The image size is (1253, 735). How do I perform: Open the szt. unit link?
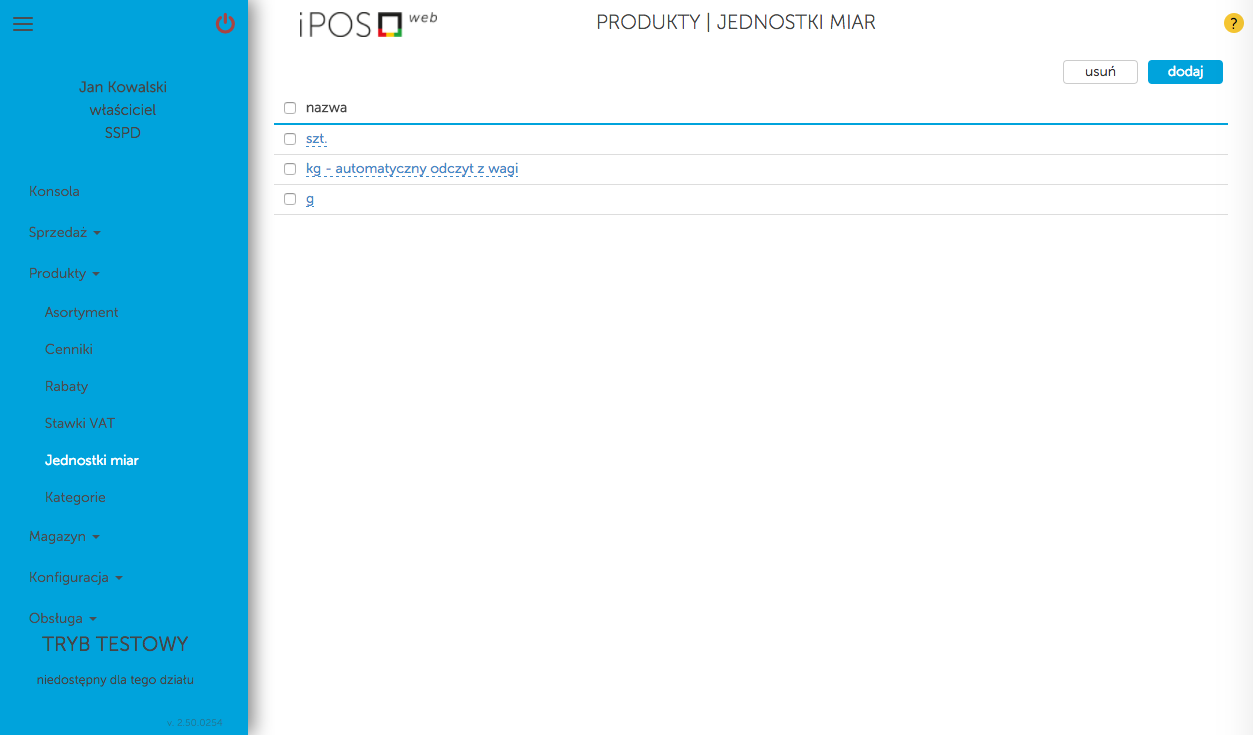point(316,139)
